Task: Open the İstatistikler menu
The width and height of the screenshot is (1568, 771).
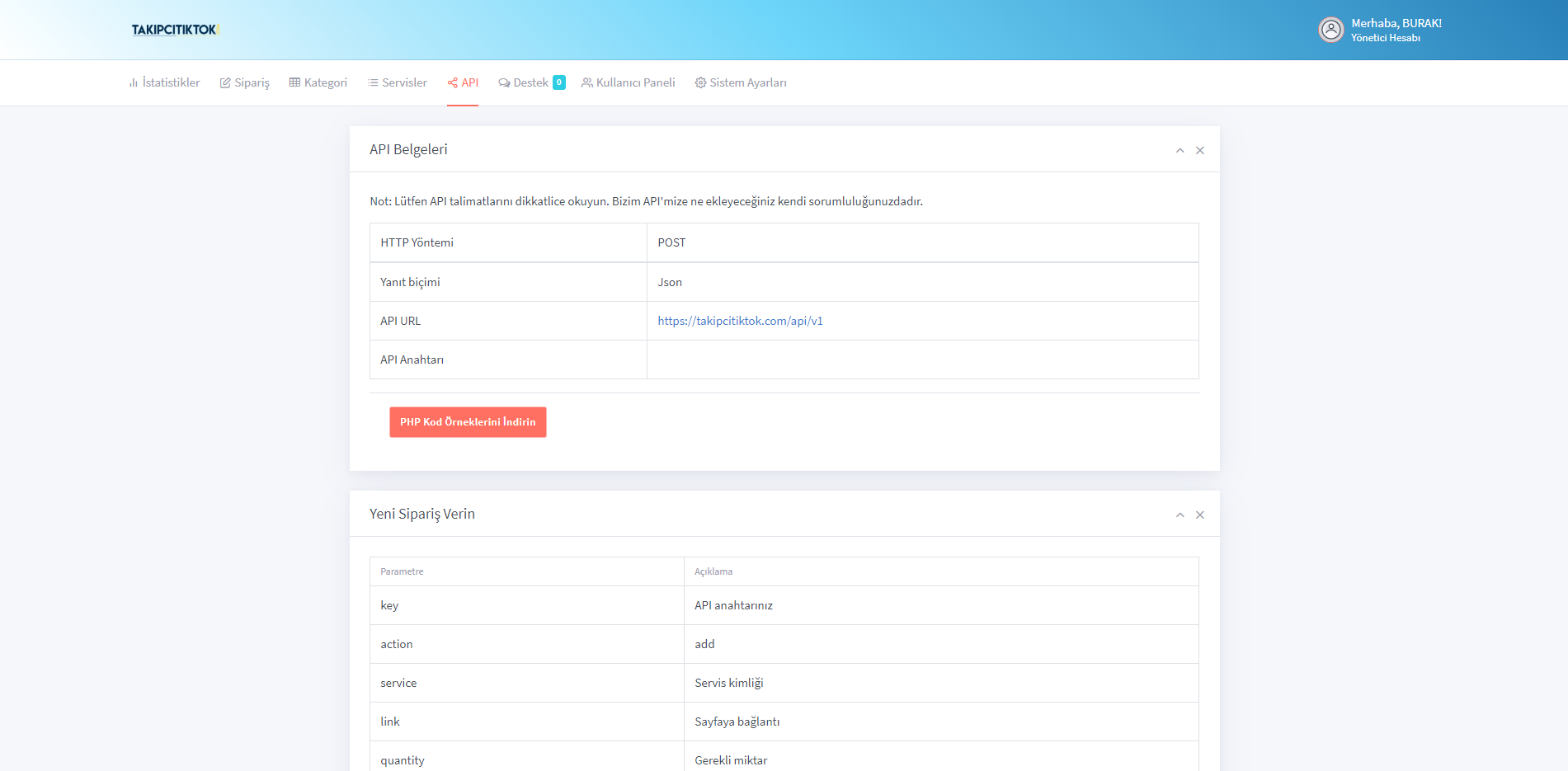Action: (164, 82)
